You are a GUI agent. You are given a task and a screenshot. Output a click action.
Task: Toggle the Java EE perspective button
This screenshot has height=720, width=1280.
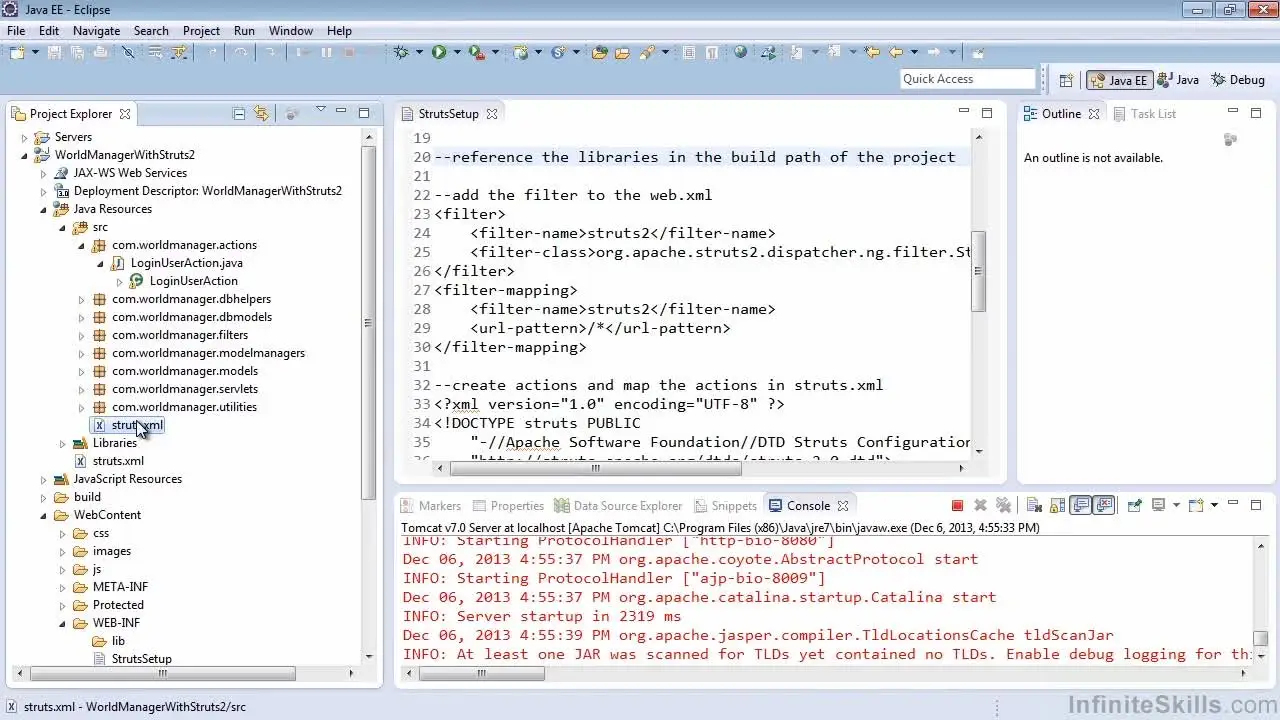pyautogui.click(x=1119, y=80)
